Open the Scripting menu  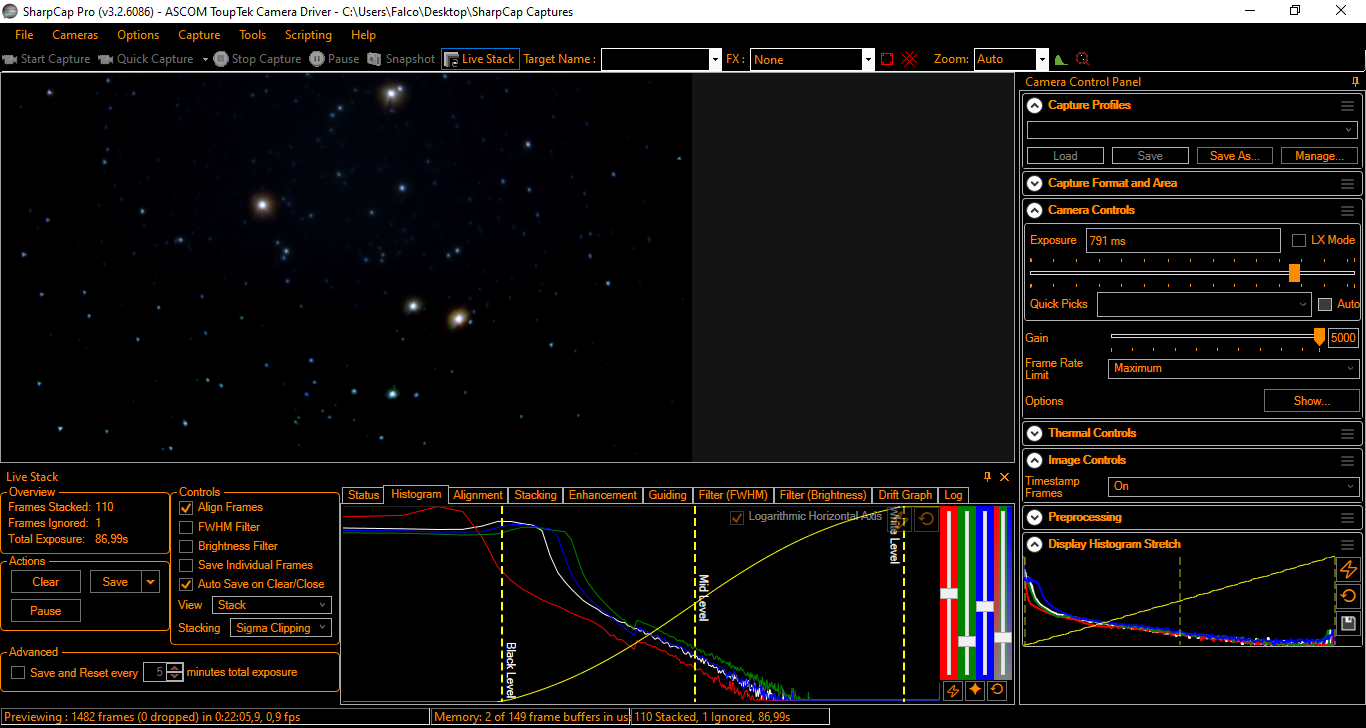pyautogui.click(x=308, y=35)
